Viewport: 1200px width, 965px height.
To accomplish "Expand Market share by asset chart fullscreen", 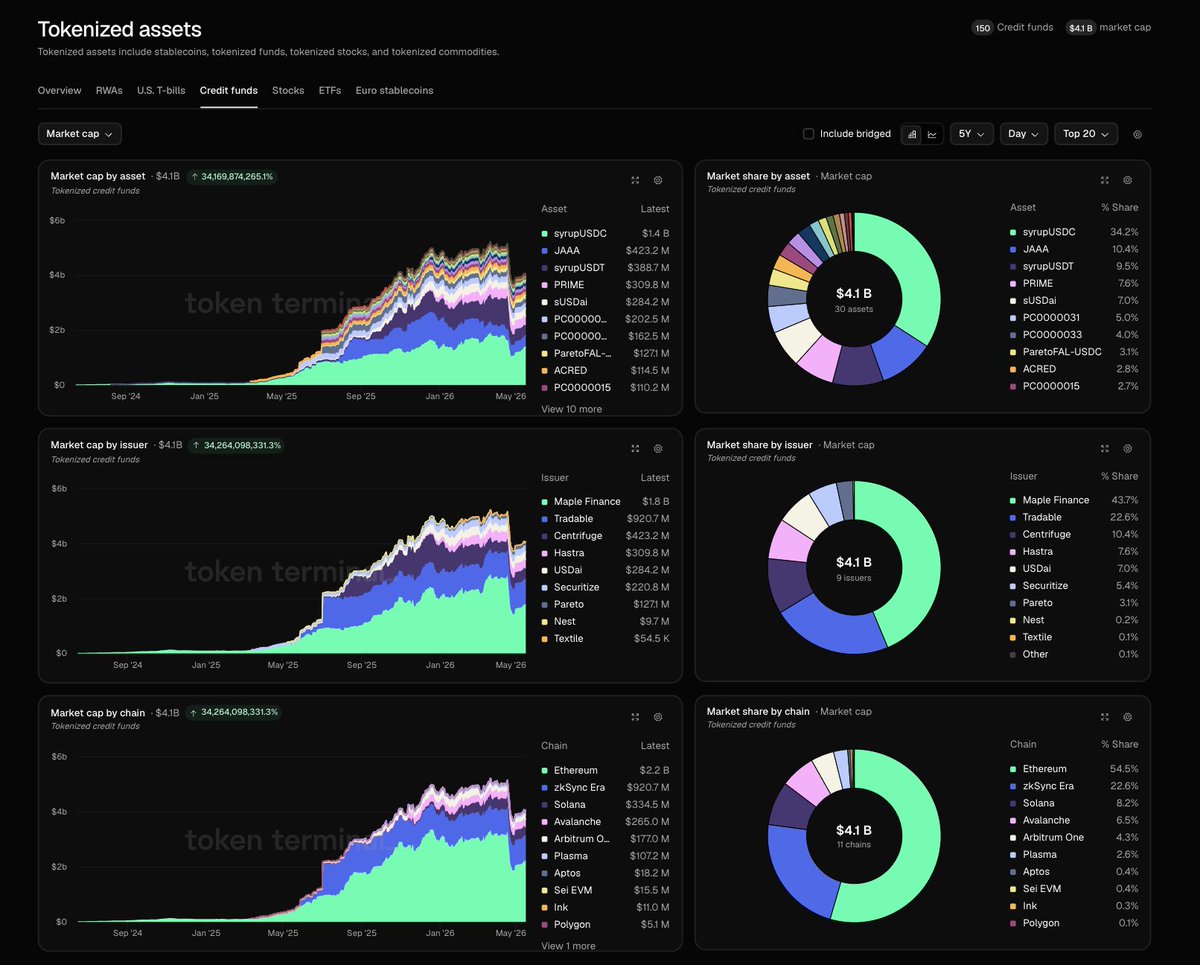I will (x=1104, y=180).
